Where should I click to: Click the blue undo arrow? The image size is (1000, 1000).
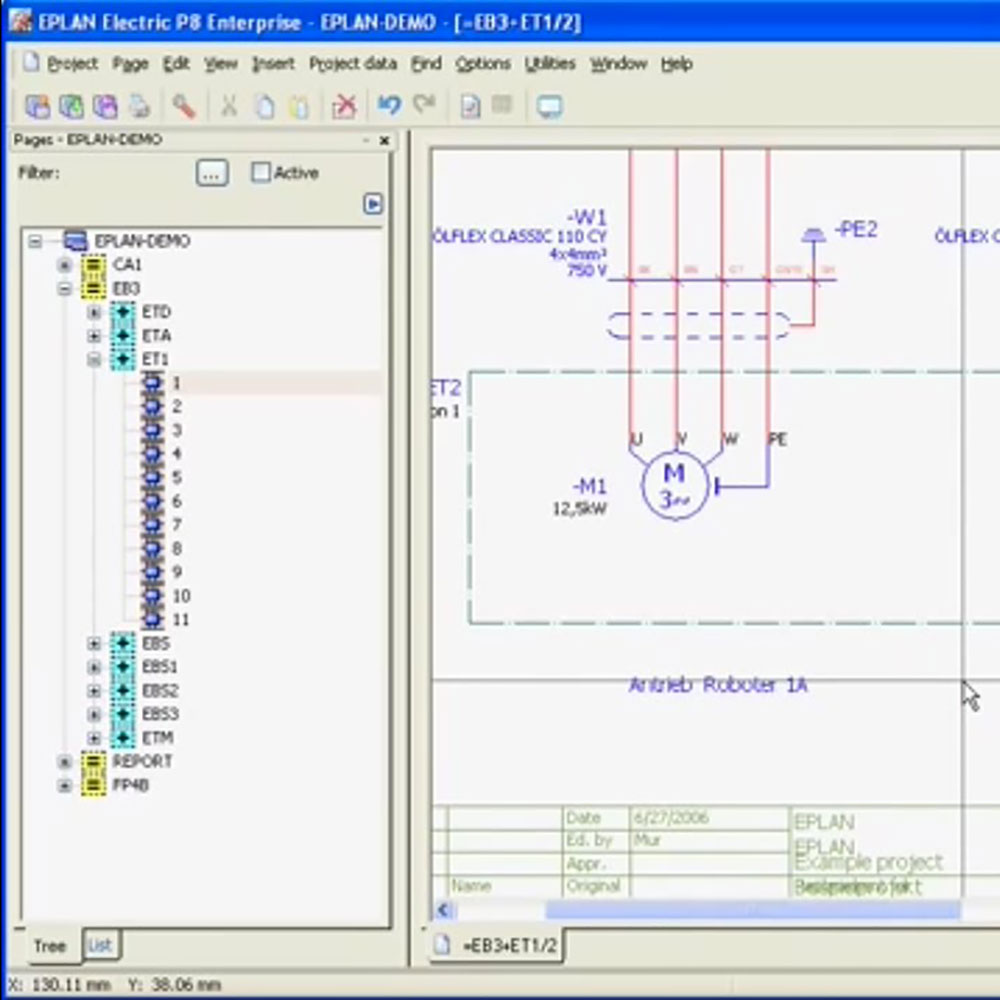tap(389, 105)
